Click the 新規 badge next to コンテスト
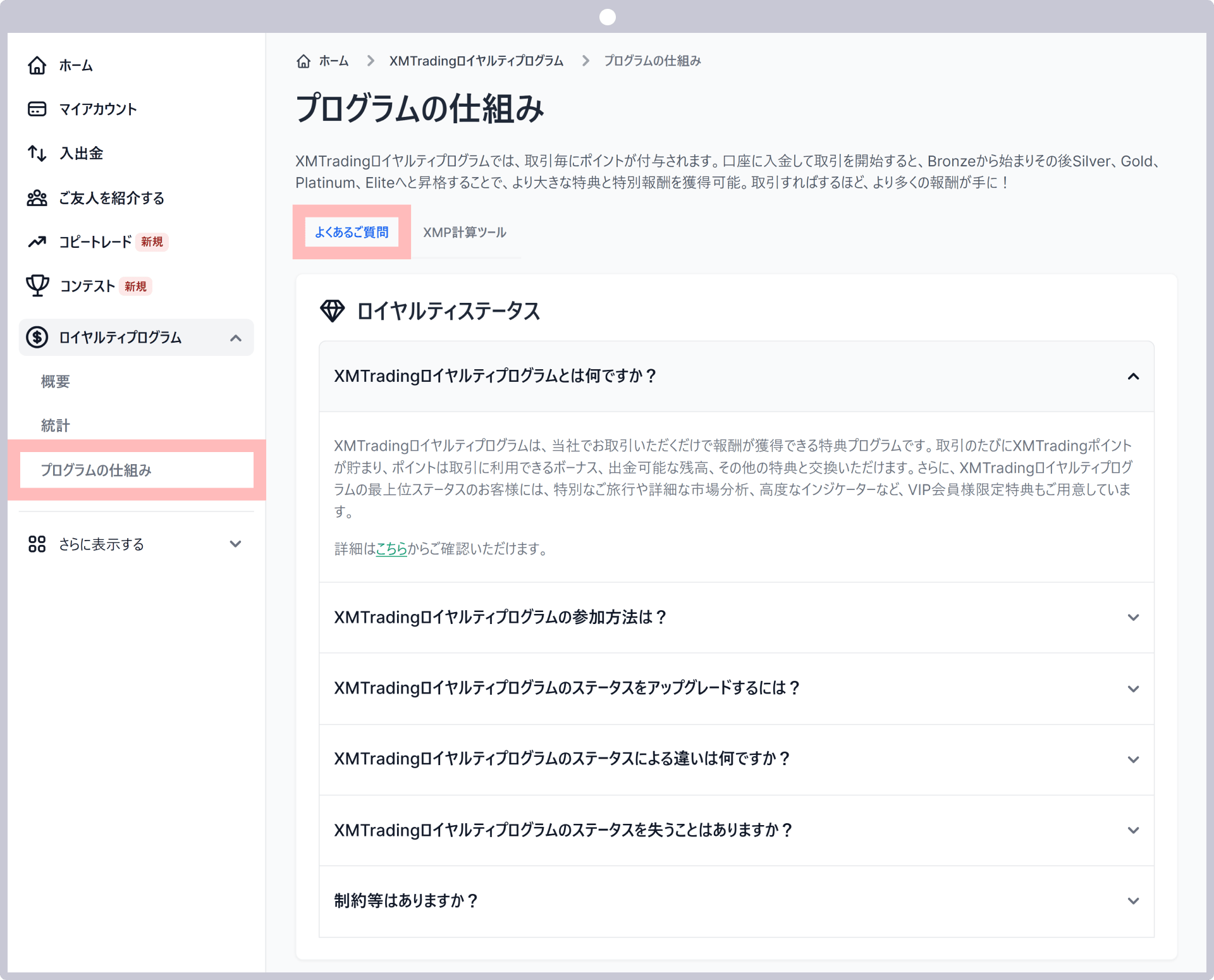Viewport: 1214px width, 980px height. (x=135, y=286)
